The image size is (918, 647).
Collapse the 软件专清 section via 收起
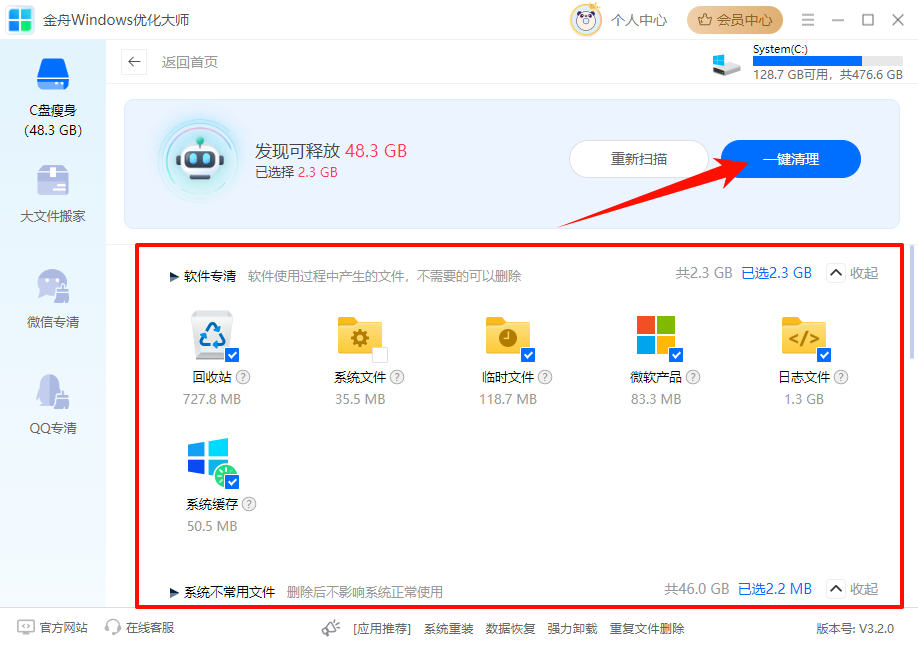pos(851,272)
